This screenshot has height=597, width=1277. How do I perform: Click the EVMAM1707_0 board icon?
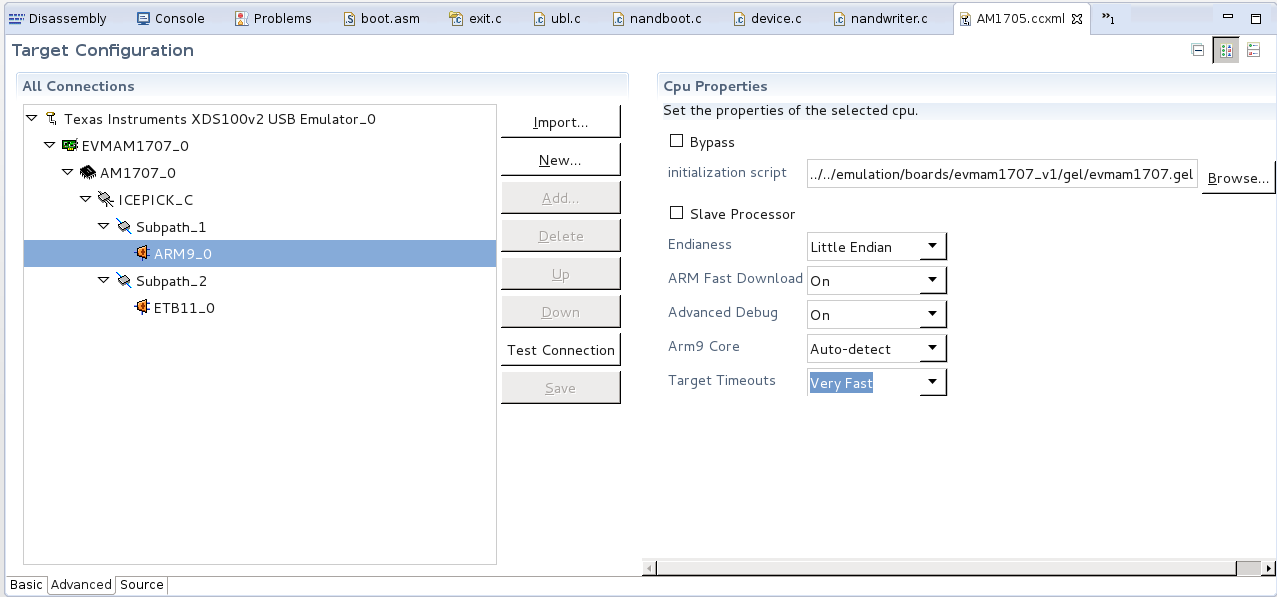tap(70, 146)
